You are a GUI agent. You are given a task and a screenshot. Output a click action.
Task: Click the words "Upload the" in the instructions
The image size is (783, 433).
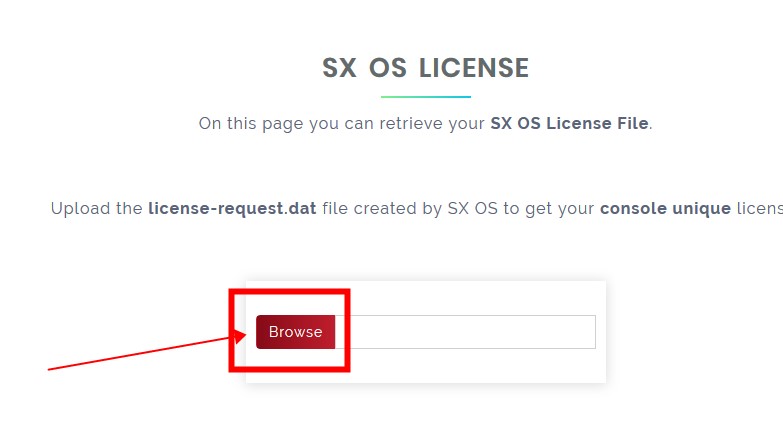pos(96,208)
